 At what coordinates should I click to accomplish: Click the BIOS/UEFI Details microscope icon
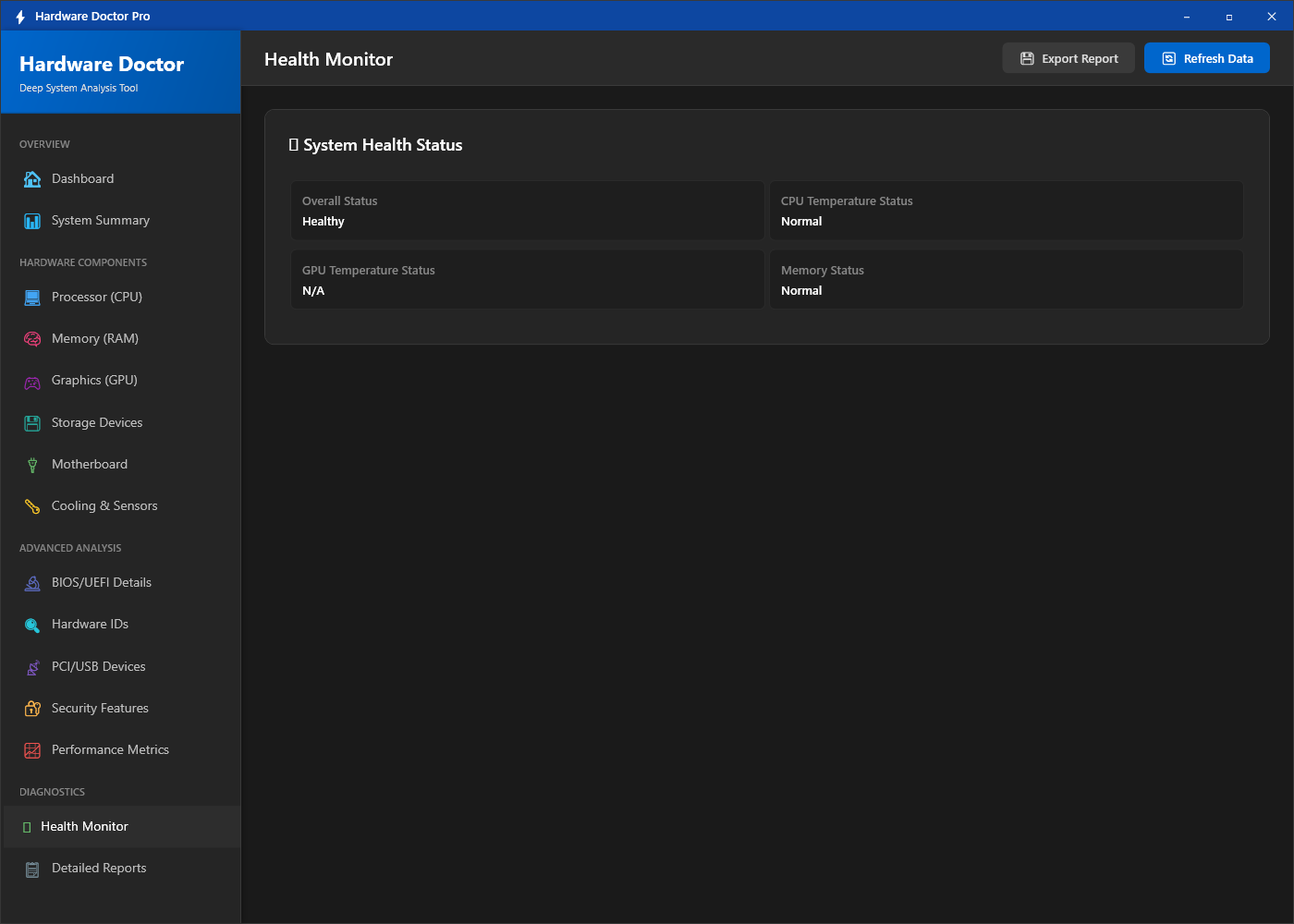tap(32, 583)
